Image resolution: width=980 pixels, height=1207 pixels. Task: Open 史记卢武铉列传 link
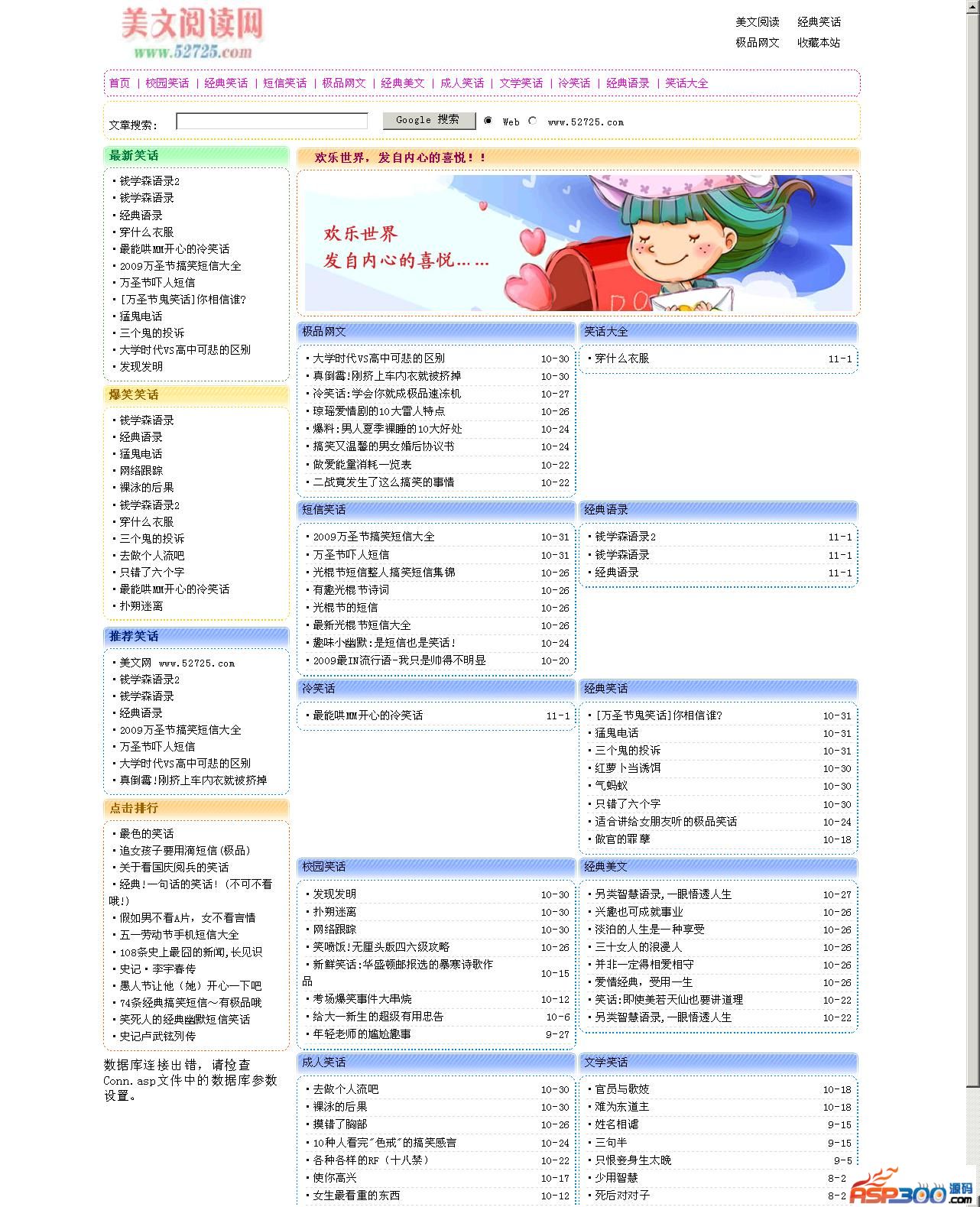[157, 1037]
